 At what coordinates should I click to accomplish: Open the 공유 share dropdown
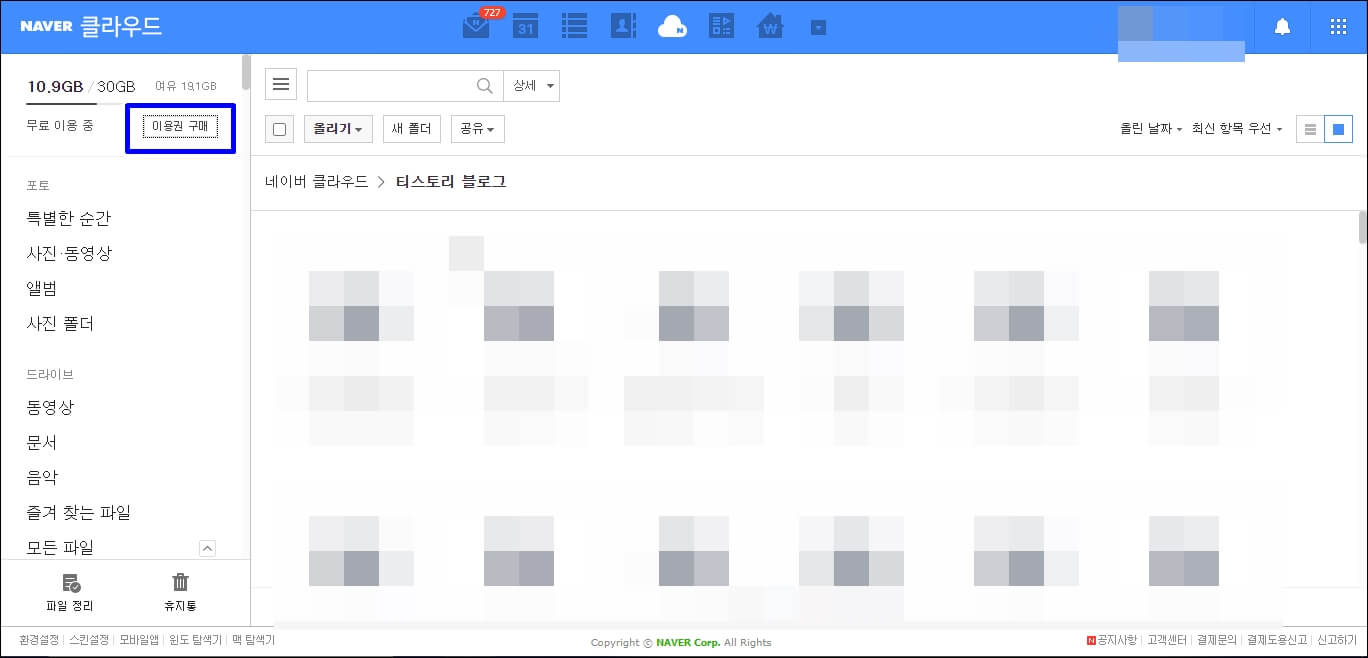(x=478, y=129)
